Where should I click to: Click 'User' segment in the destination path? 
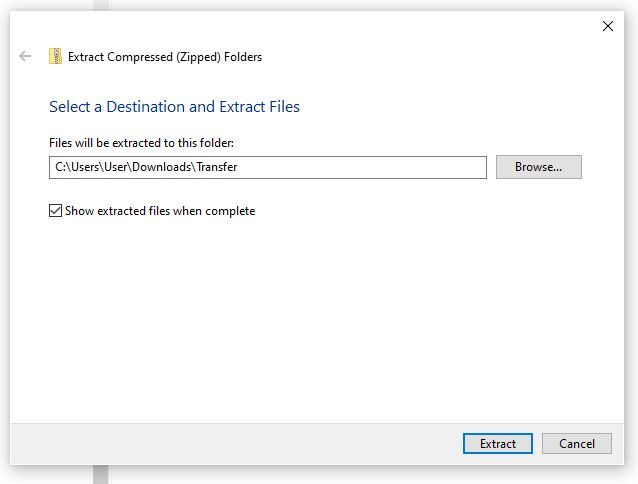[116, 167]
